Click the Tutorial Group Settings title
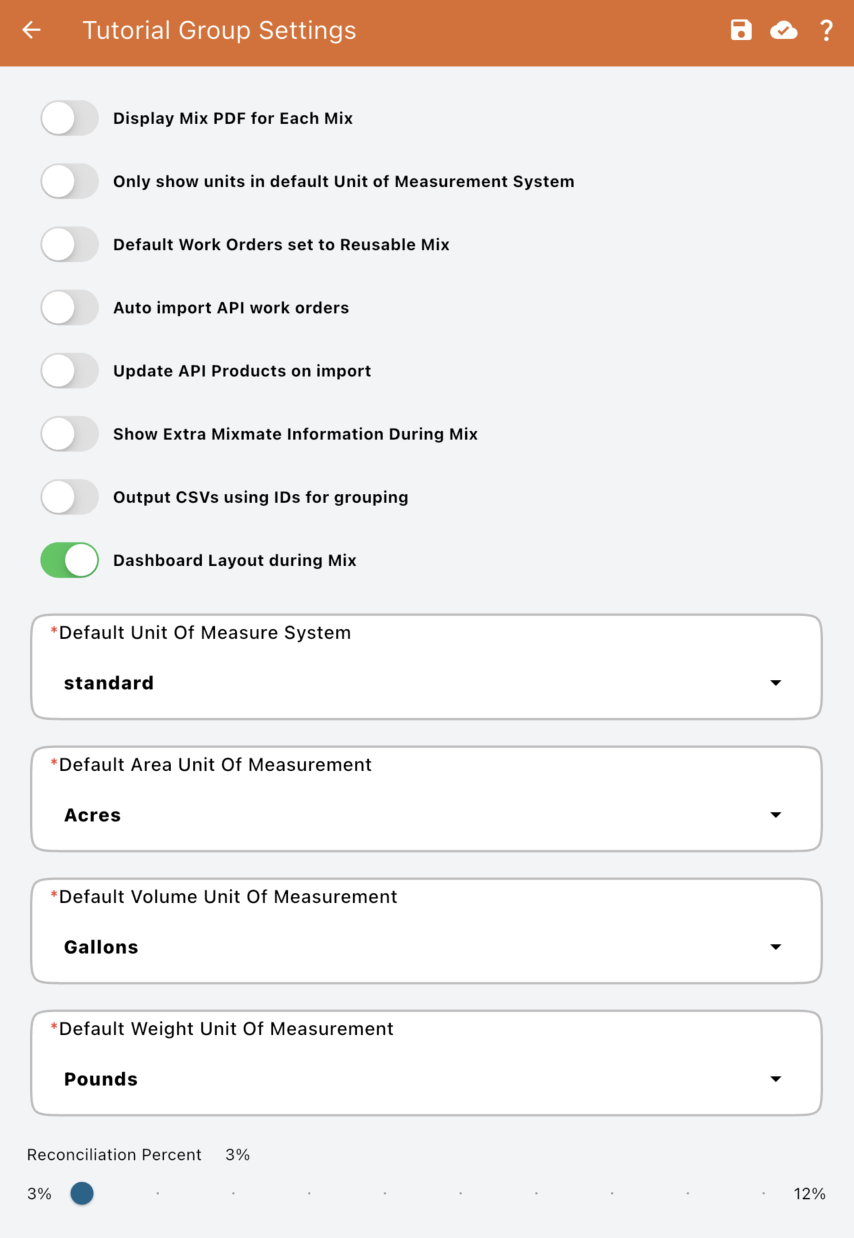Screen dimensions: 854x1238 219,30
